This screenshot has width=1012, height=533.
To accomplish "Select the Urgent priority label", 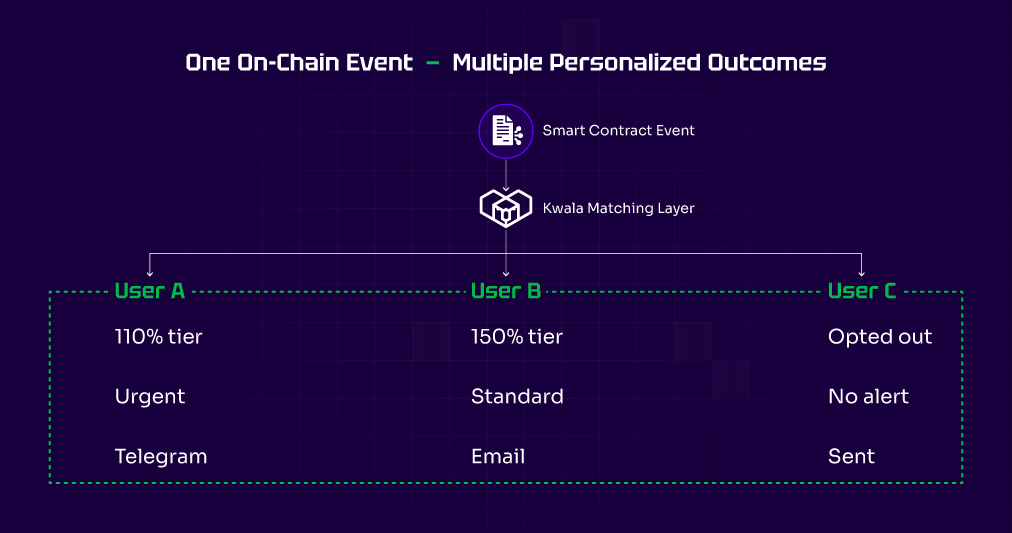I will (150, 397).
